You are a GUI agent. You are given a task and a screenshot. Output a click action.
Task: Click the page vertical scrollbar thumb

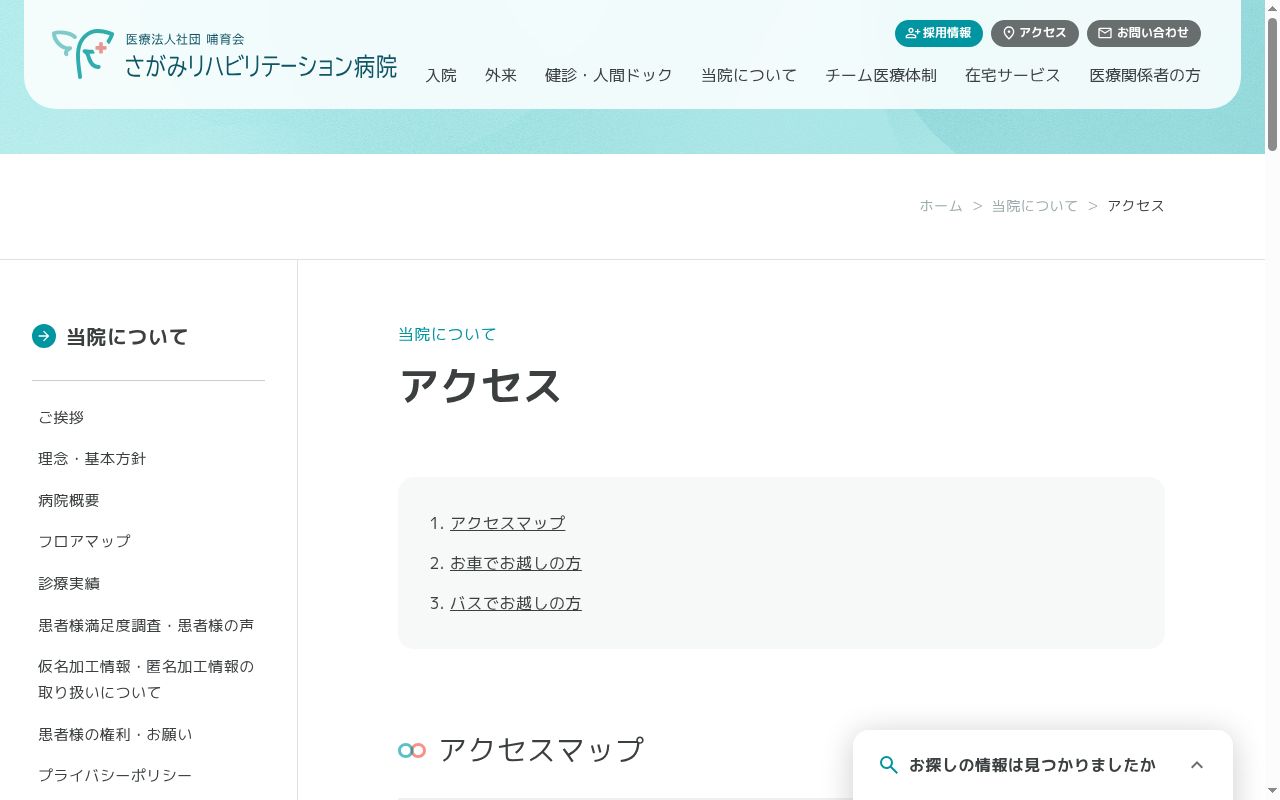pos(1272,83)
